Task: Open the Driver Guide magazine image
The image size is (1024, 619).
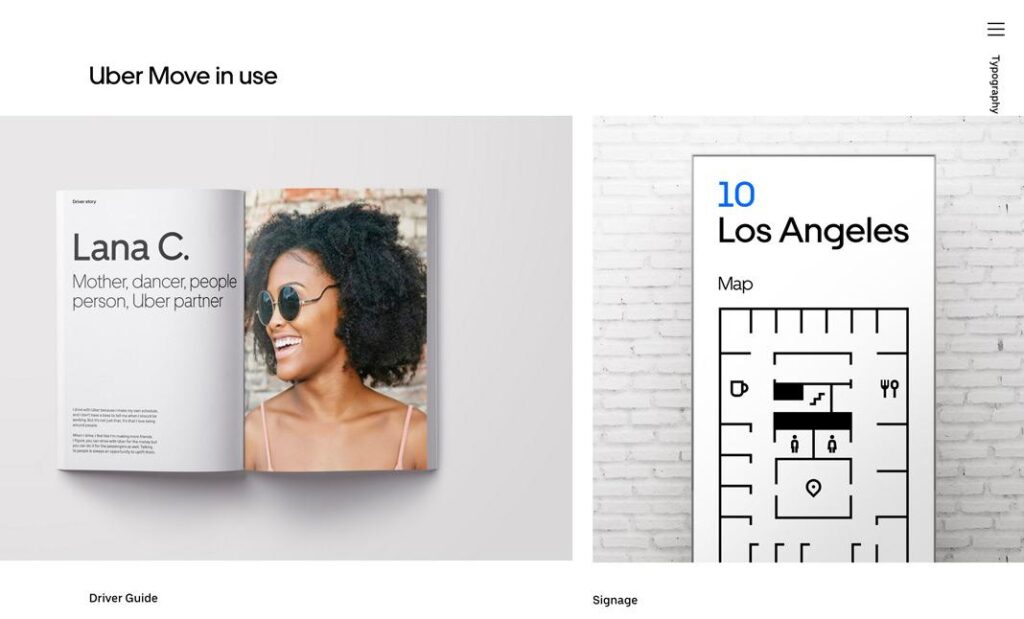Action: [286, 338]
